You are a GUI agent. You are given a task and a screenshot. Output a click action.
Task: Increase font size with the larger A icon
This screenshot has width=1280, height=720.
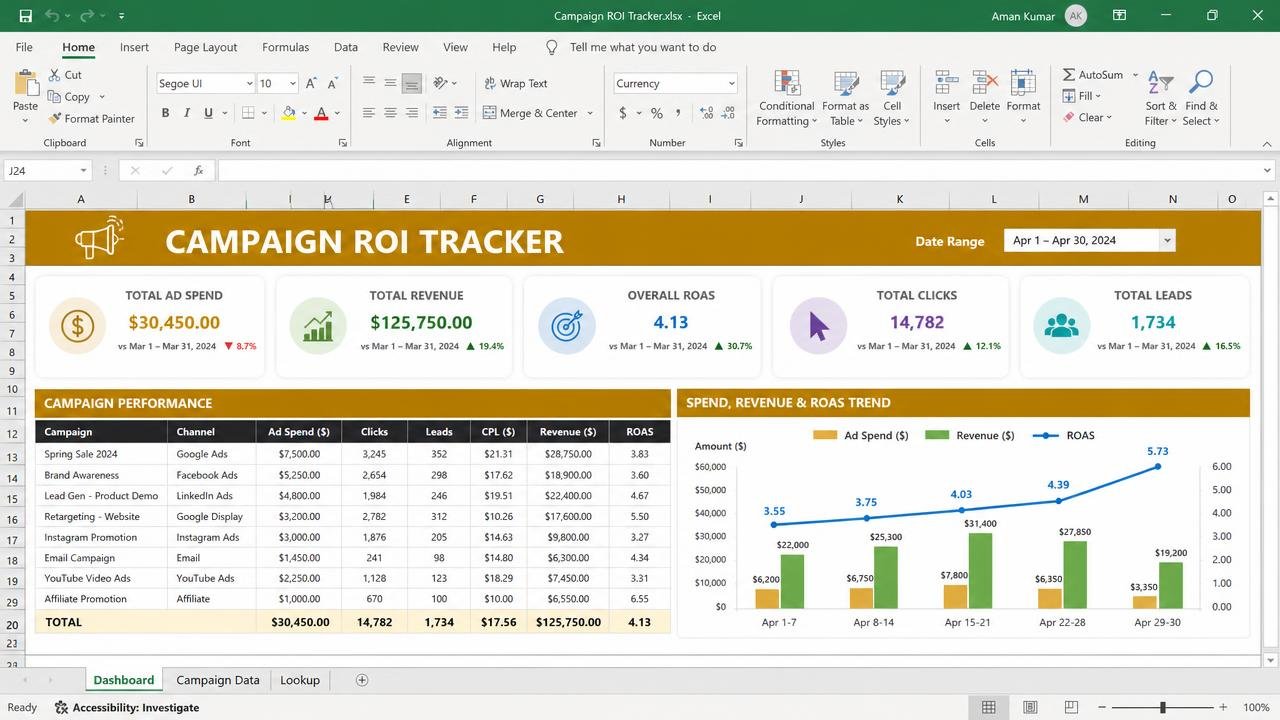pos(311,84)
